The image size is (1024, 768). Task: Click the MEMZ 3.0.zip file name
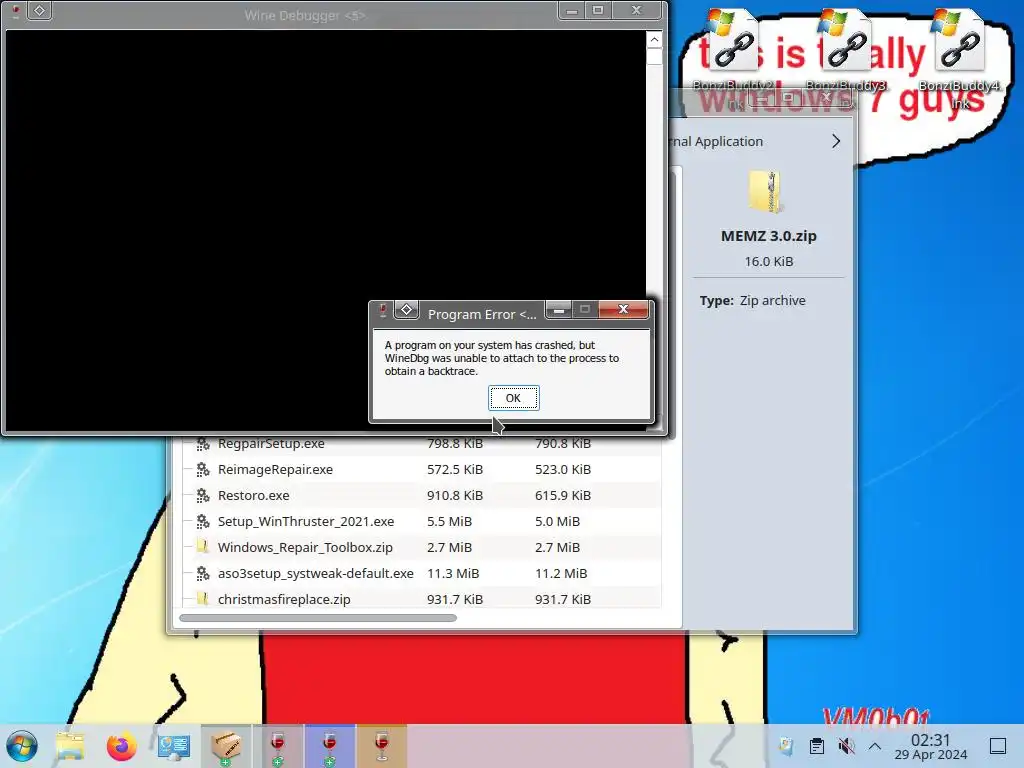pos(769,236)
